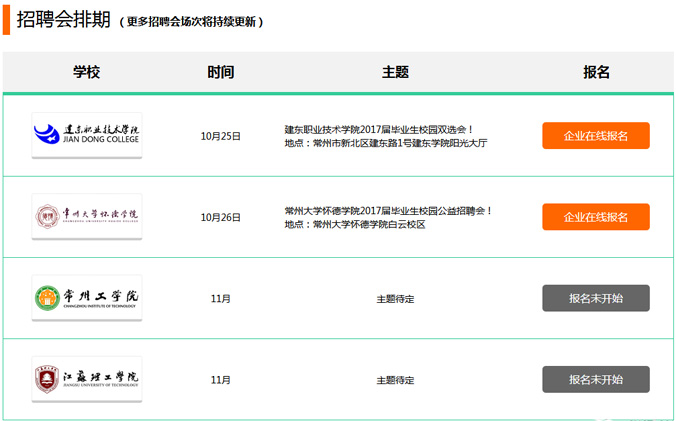Image resolution: width=676 pixels, height=421 pixels.
Task: Click 报名未开始 button in 江苏理工学院 row
Action: click(596, 379)
